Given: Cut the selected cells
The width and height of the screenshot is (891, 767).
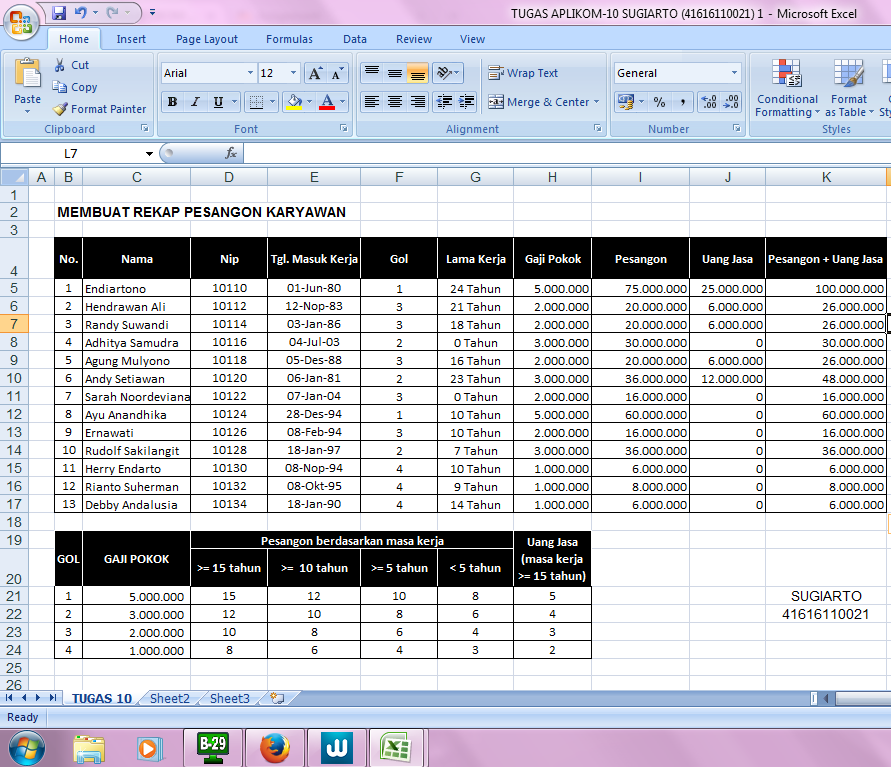Looking at the screenshot, I should (x=72, y=65).
